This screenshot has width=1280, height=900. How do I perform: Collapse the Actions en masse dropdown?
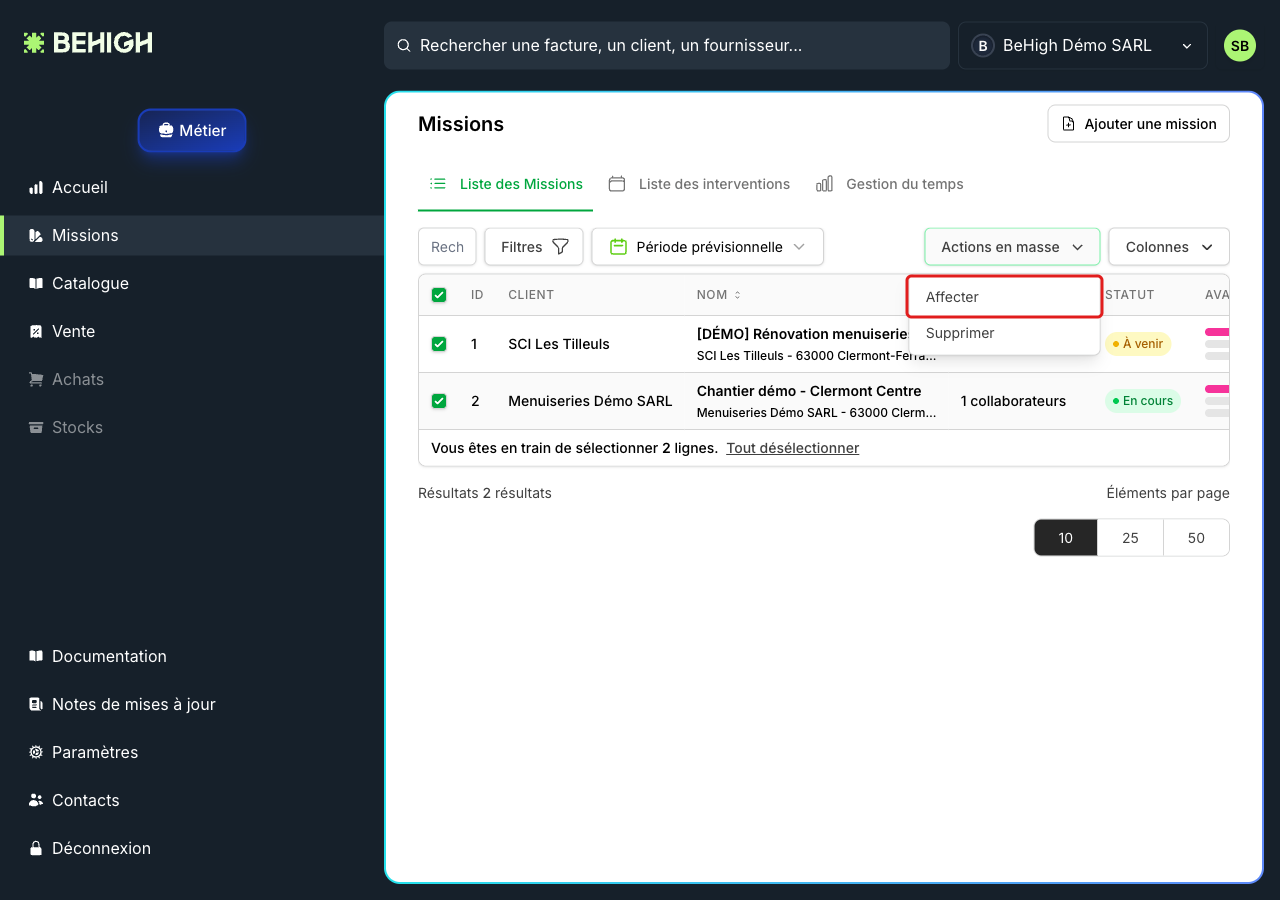(1012, 247)
